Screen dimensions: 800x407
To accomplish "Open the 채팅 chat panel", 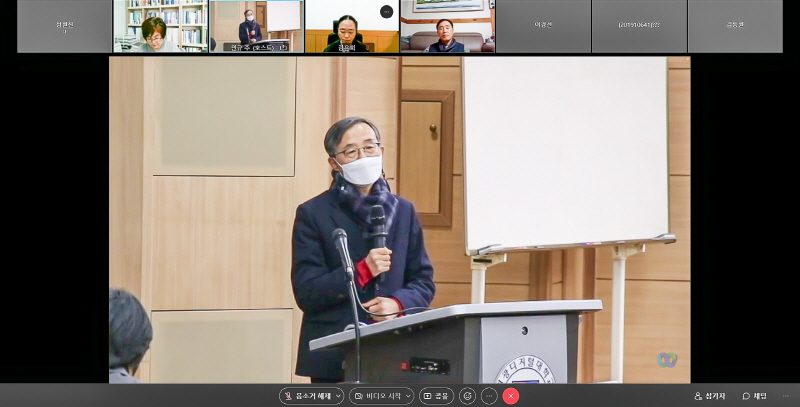I will click(755, 396).
